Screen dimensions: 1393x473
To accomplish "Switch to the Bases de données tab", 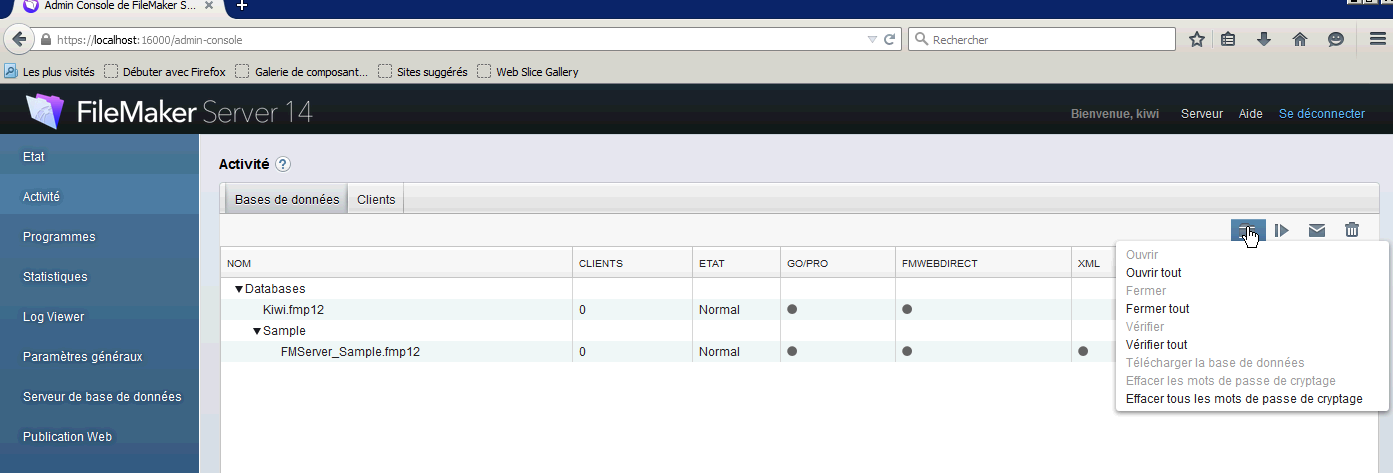I will coord(287,199).
